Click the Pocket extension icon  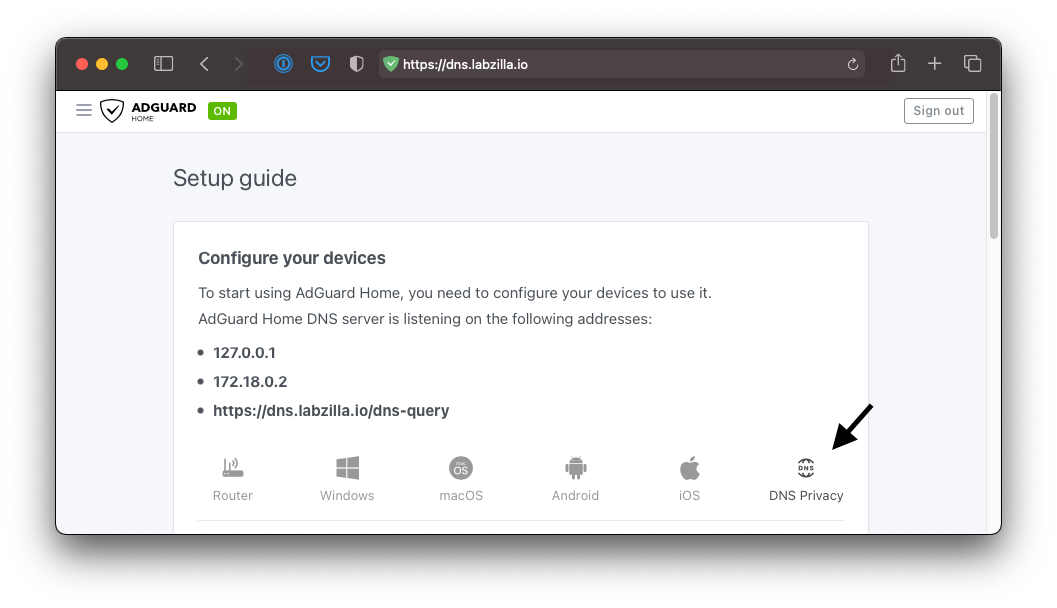(320, 64)
